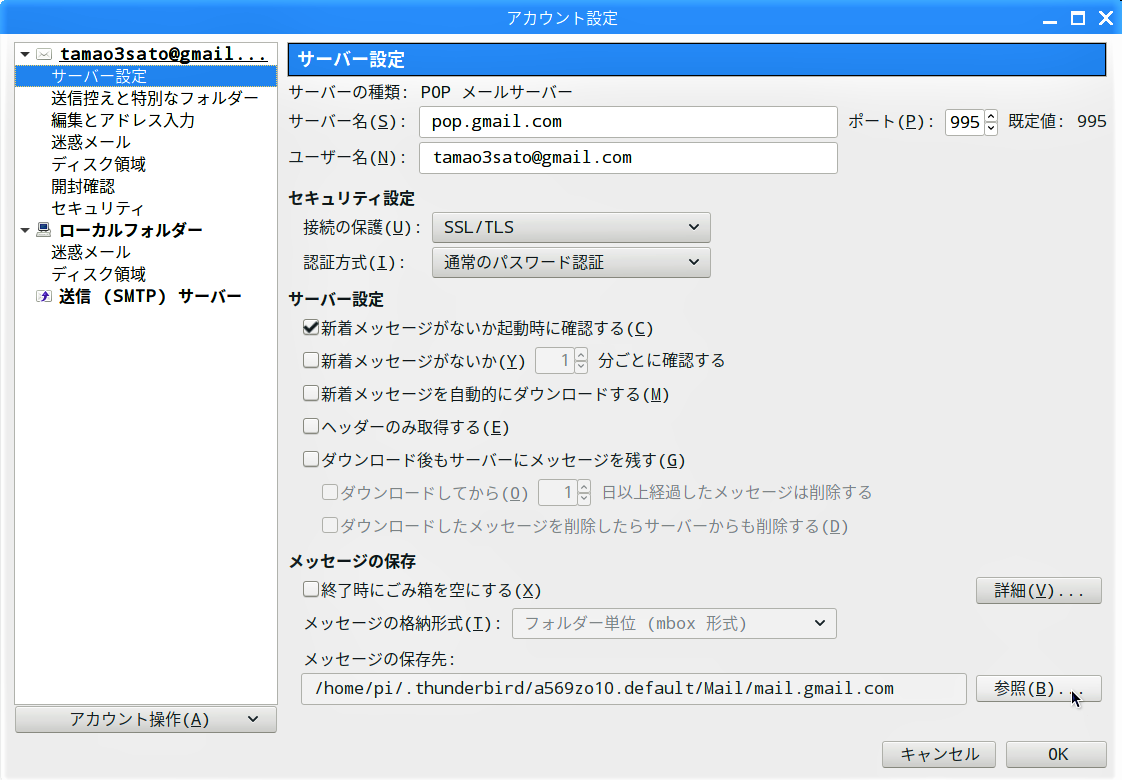Enable periodic 新着メッセージがないか(Y) check
Image resolution: width=1122 pixels, height=780 pixels.
coord(311,360)
